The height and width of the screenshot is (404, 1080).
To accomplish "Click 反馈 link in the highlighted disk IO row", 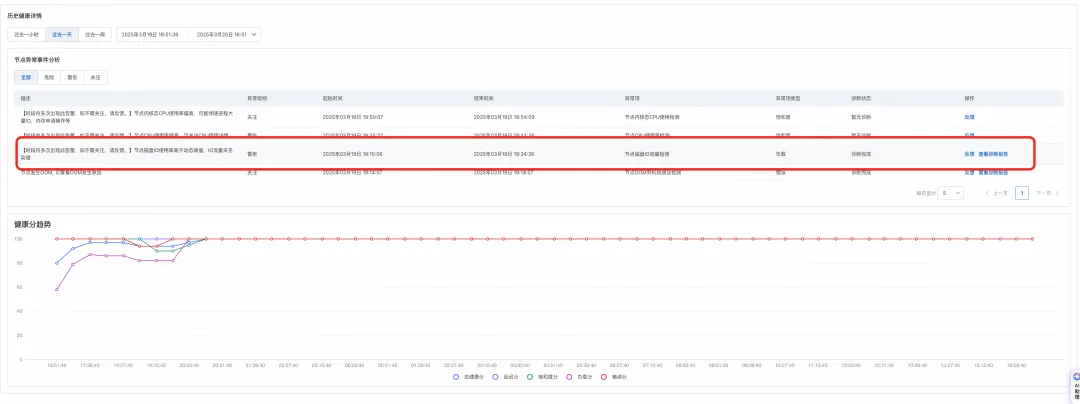I will coord(969,153).
